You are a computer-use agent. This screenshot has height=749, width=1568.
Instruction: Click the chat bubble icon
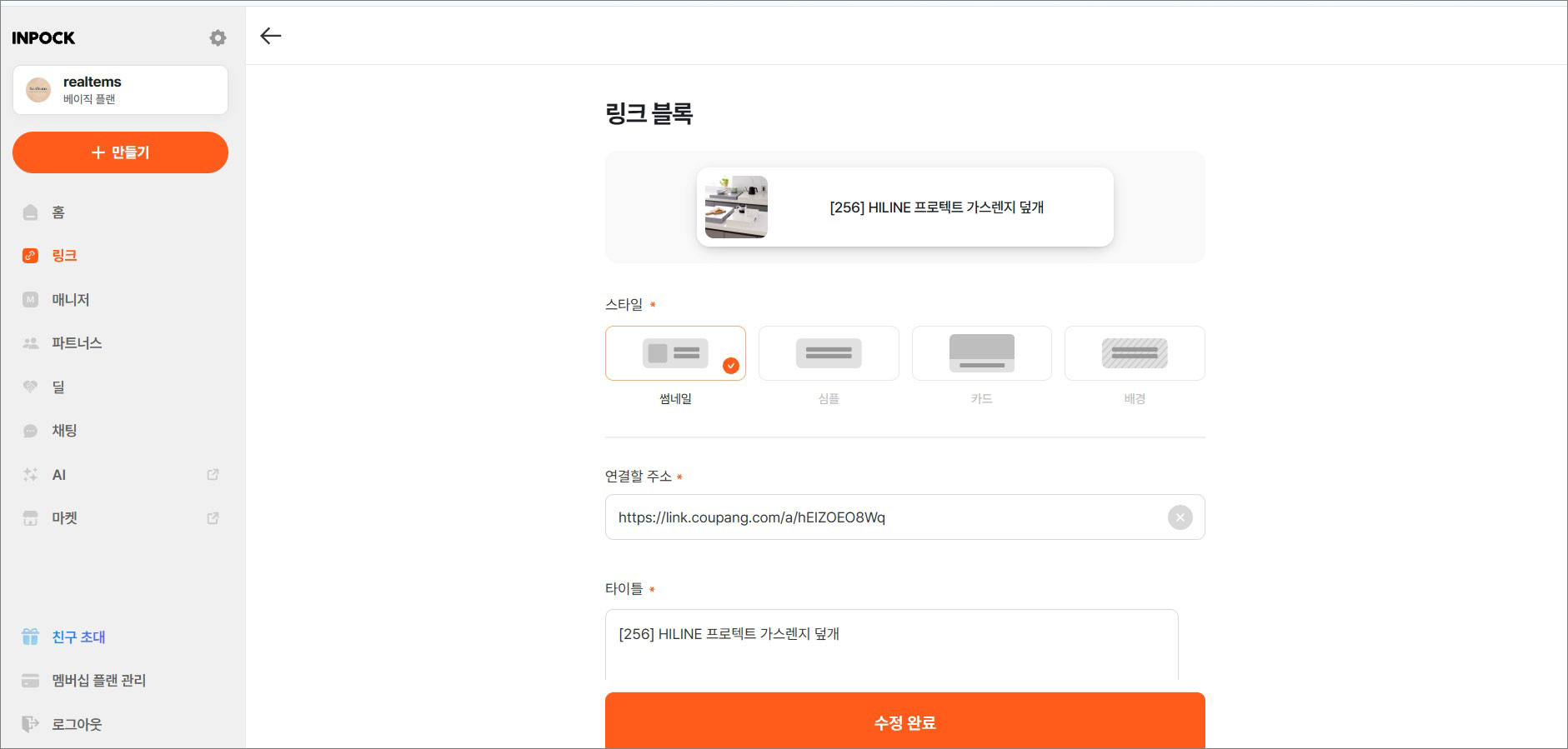pyautogui.click(x=31, y=431)
